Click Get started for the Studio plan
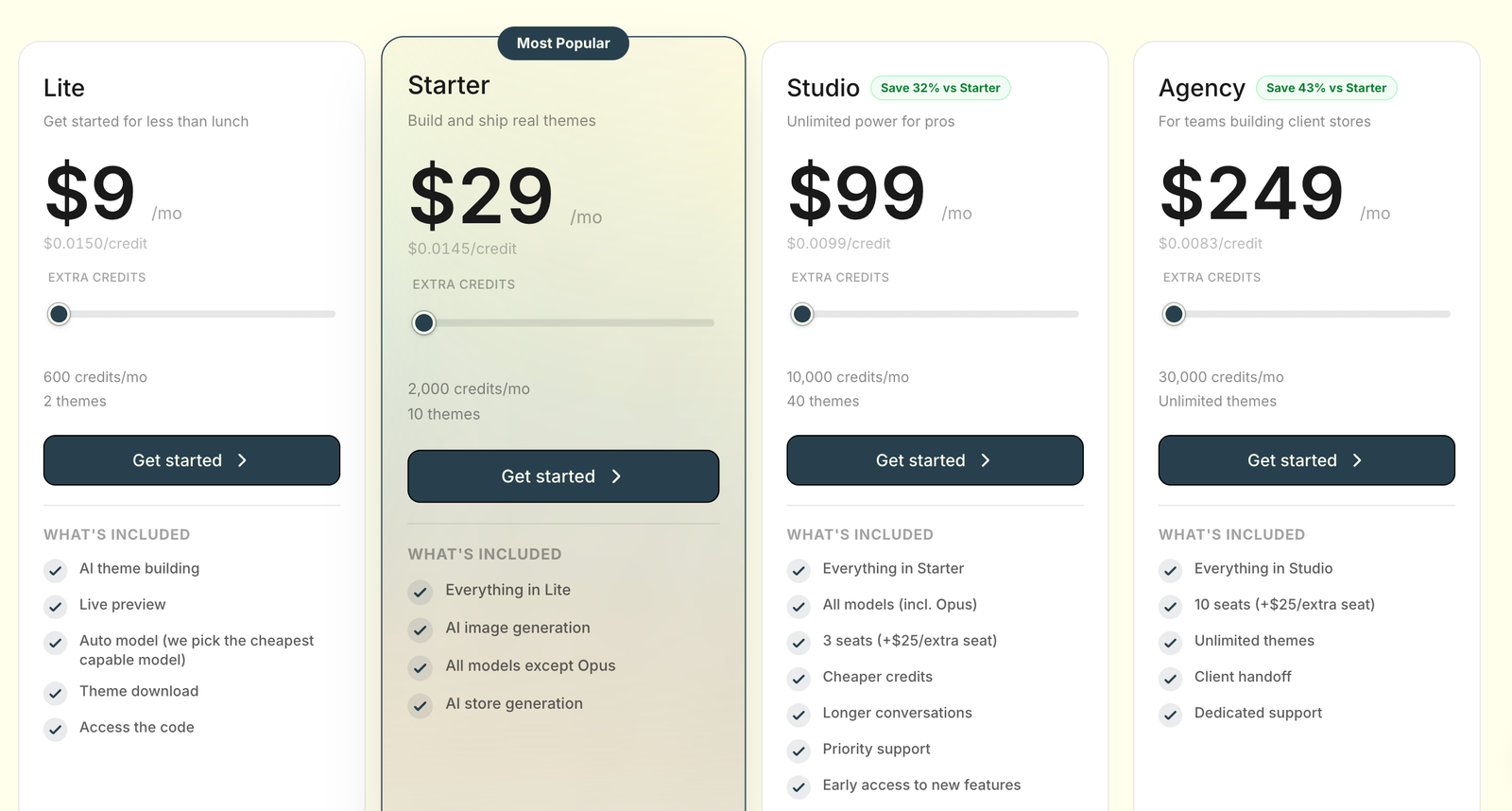This screenshot has height=811, width=1512. [x=935, y=460]
